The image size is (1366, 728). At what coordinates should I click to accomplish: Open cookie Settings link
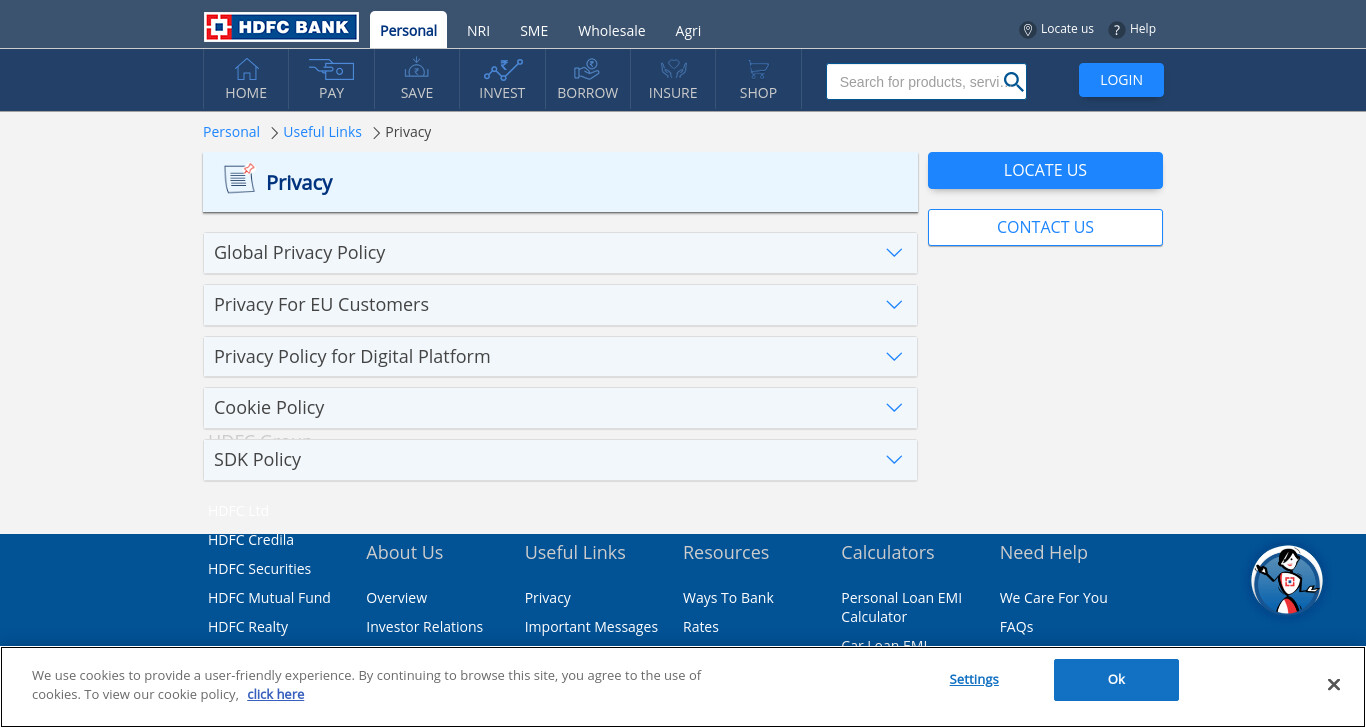point(974,679)
